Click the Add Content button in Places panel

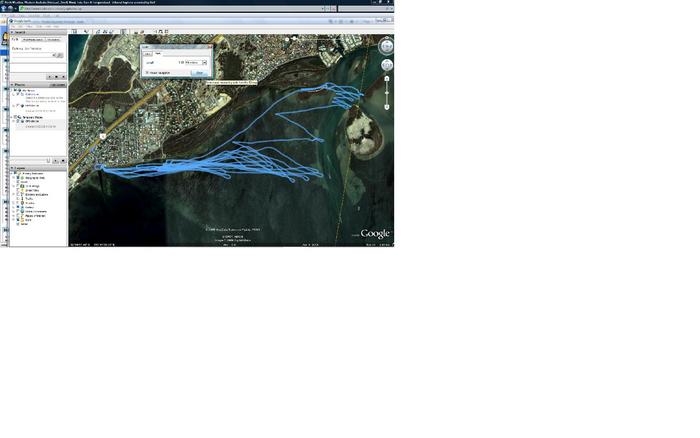pos(58,84)
